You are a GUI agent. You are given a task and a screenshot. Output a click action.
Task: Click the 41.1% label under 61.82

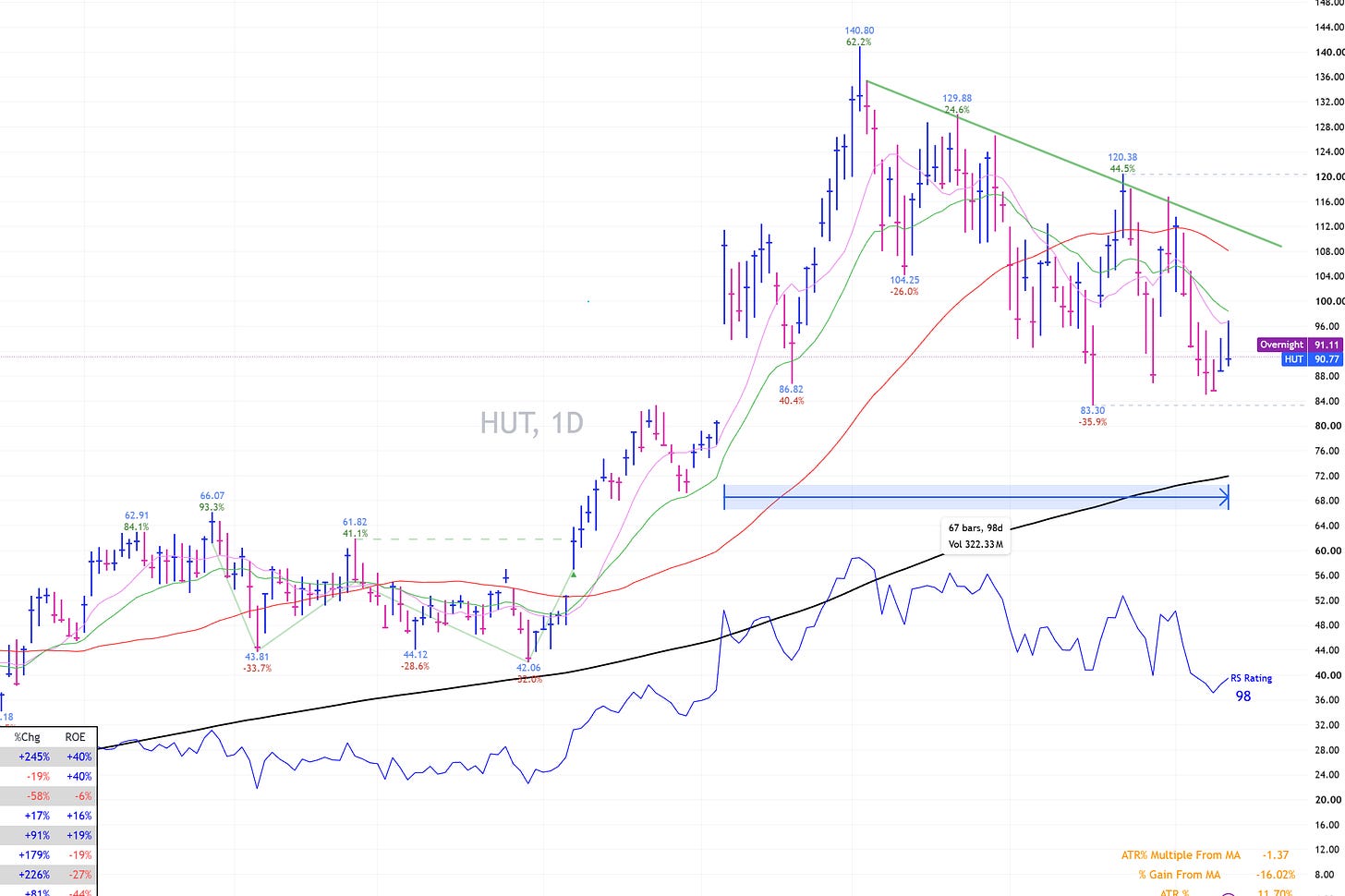coord(356,534)
